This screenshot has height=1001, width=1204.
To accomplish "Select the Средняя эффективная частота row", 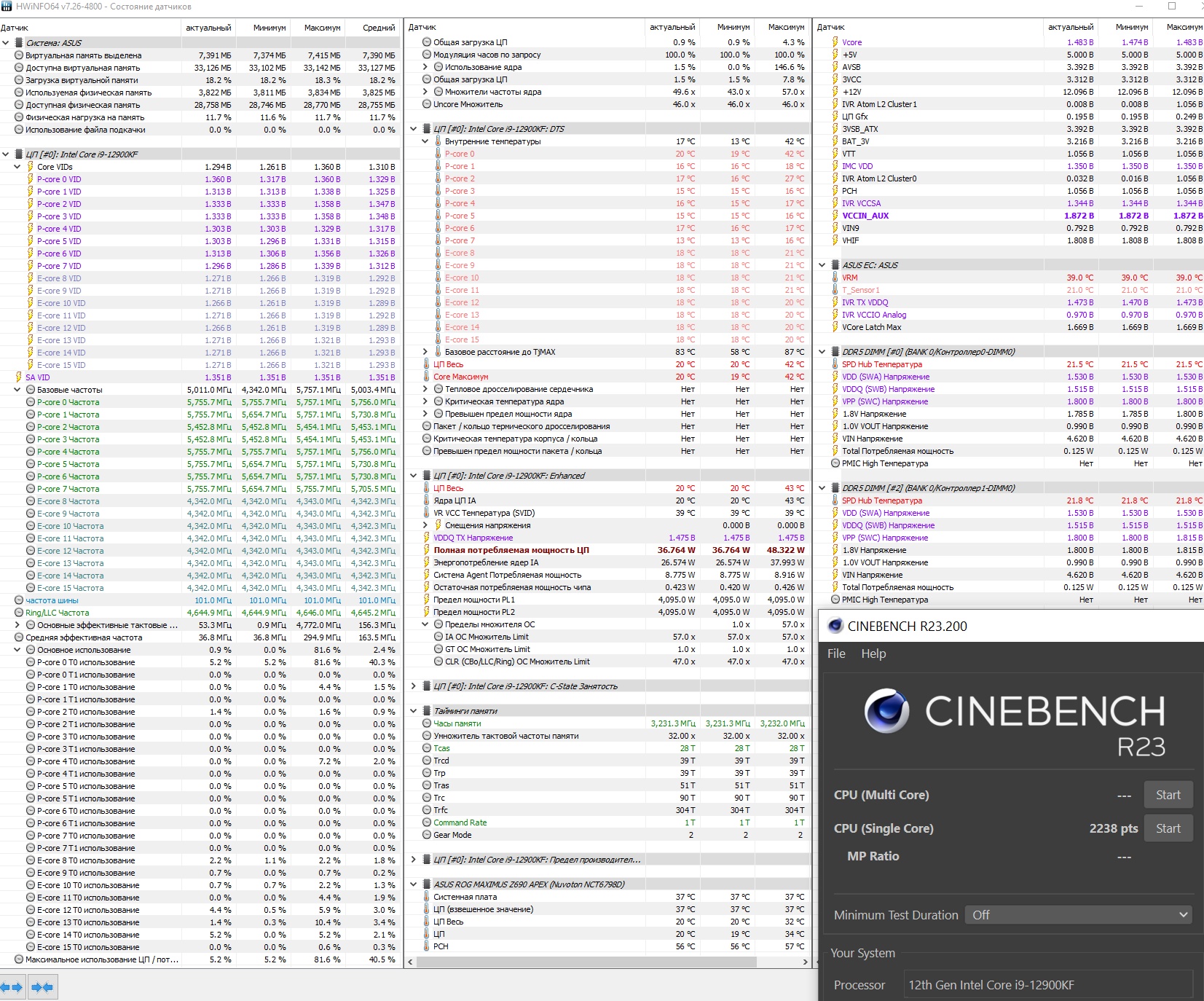I will [x=200, y=637].
